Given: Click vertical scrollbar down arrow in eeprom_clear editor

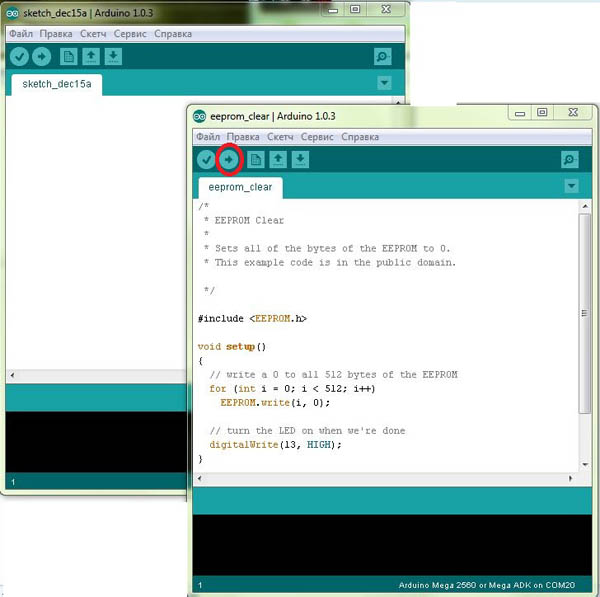Looking at the screenshot, I should tap(585, 465).
